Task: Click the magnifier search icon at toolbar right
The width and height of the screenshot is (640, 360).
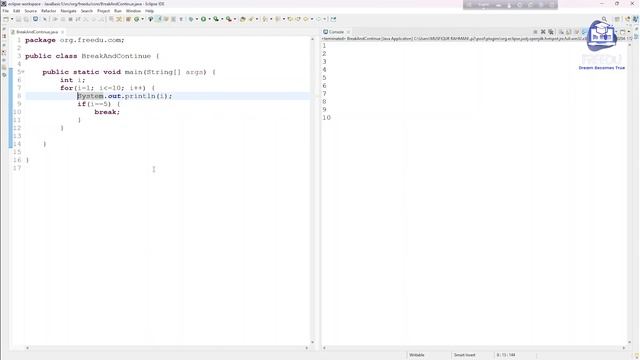Action: pyautogui.click(x=604, y=19)
